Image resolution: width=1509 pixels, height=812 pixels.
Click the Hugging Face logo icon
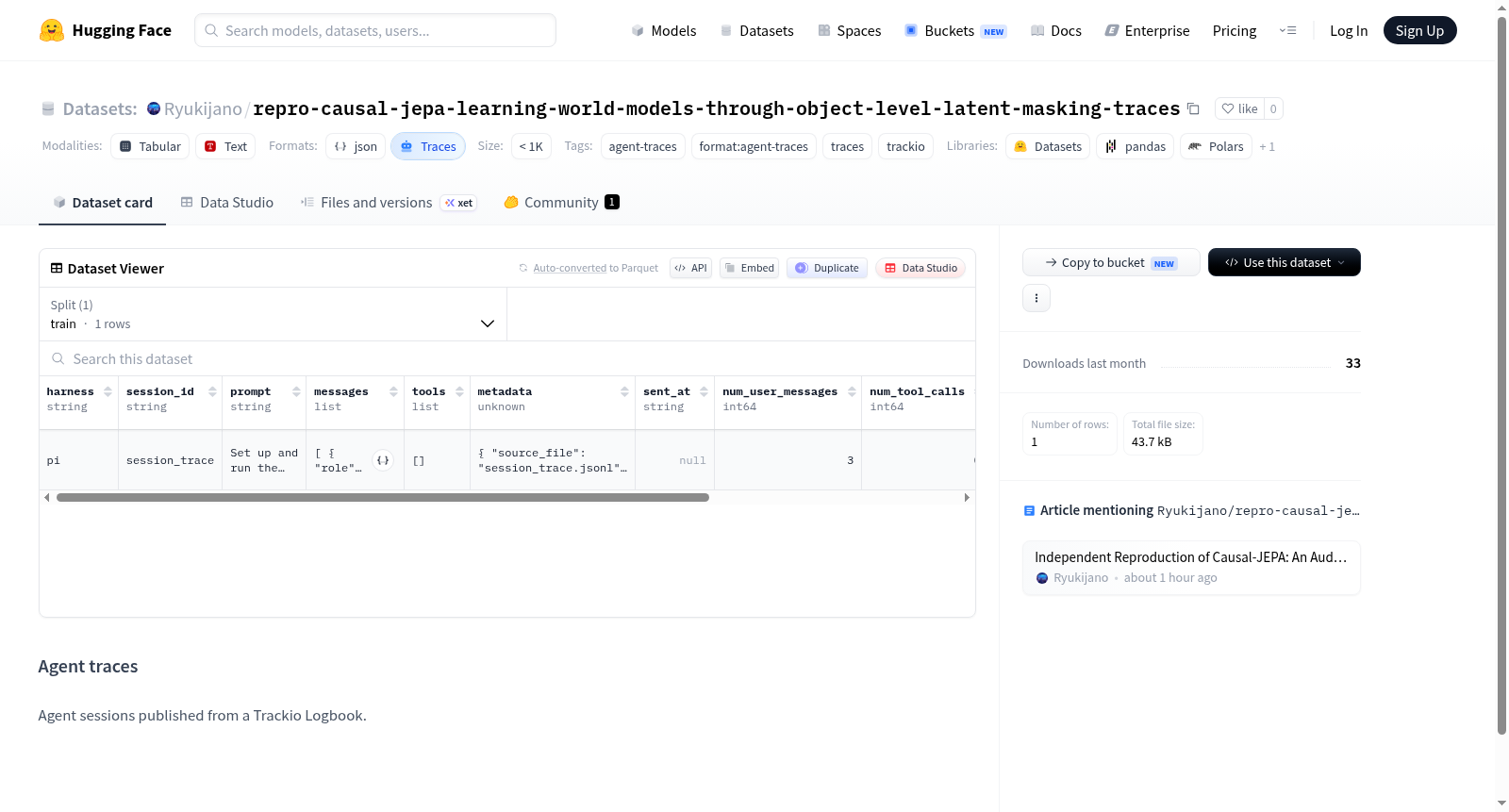51,30
